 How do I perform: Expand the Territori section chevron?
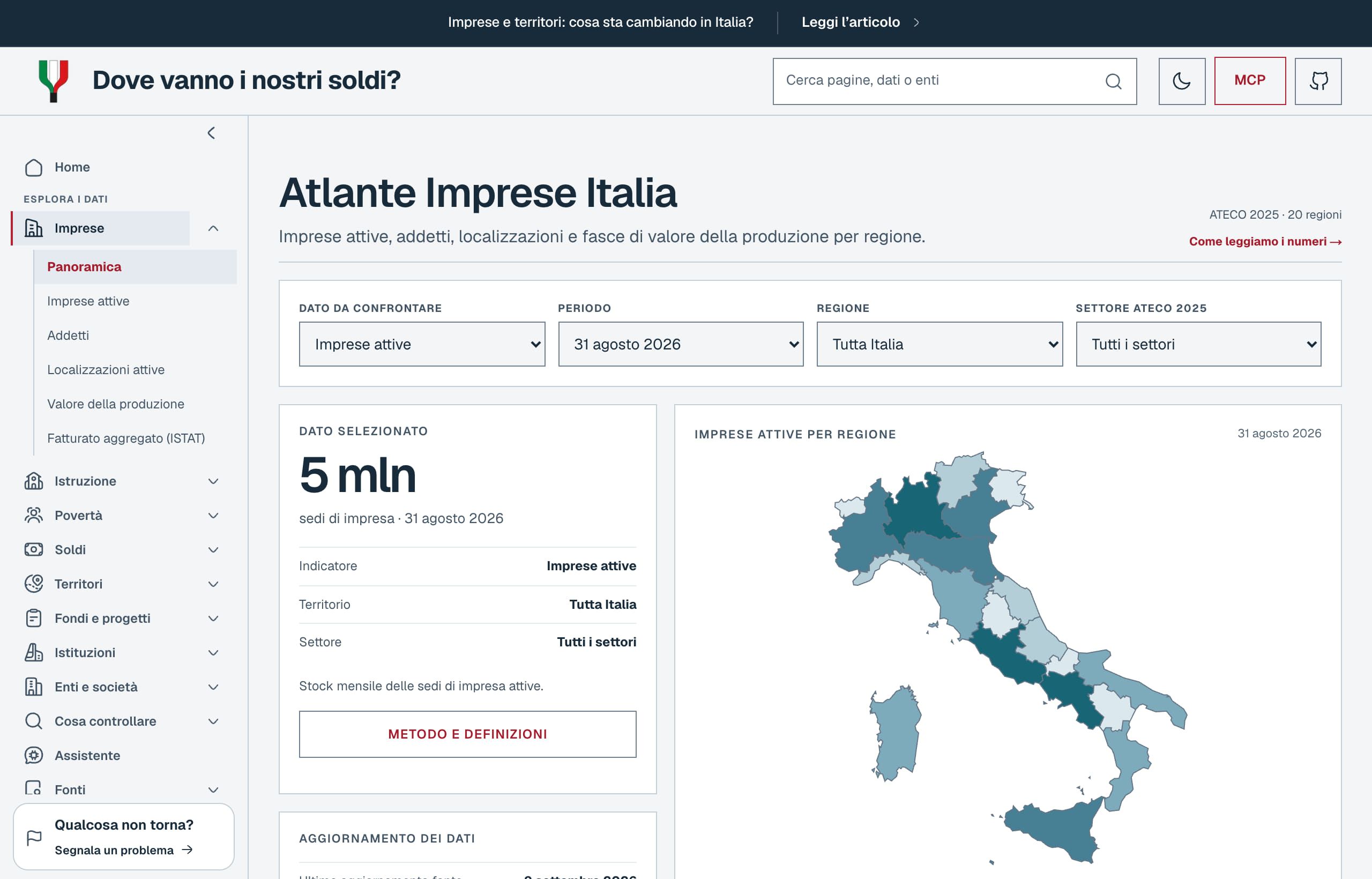coord(213,584)
